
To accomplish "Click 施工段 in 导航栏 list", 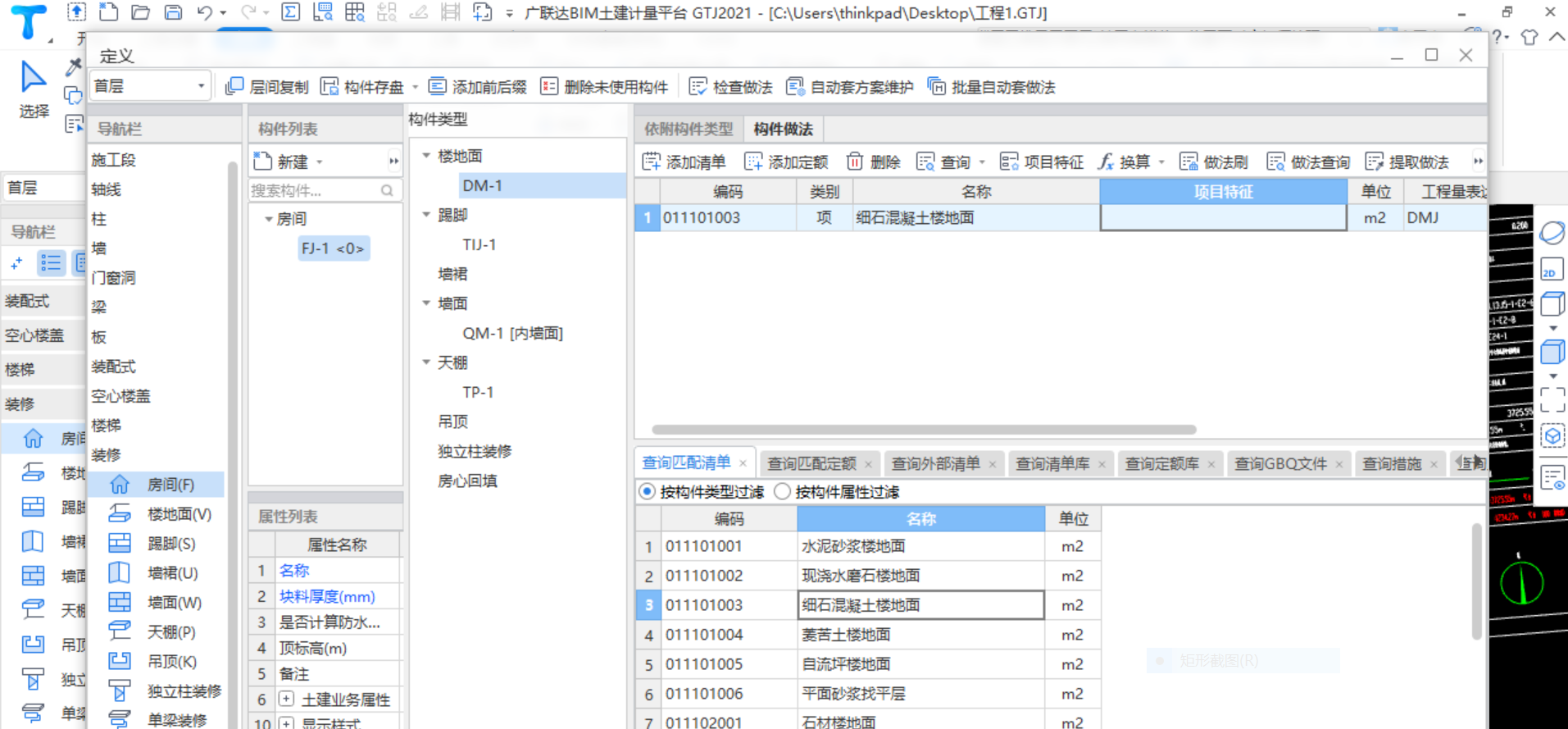I will tap(114, 160).
